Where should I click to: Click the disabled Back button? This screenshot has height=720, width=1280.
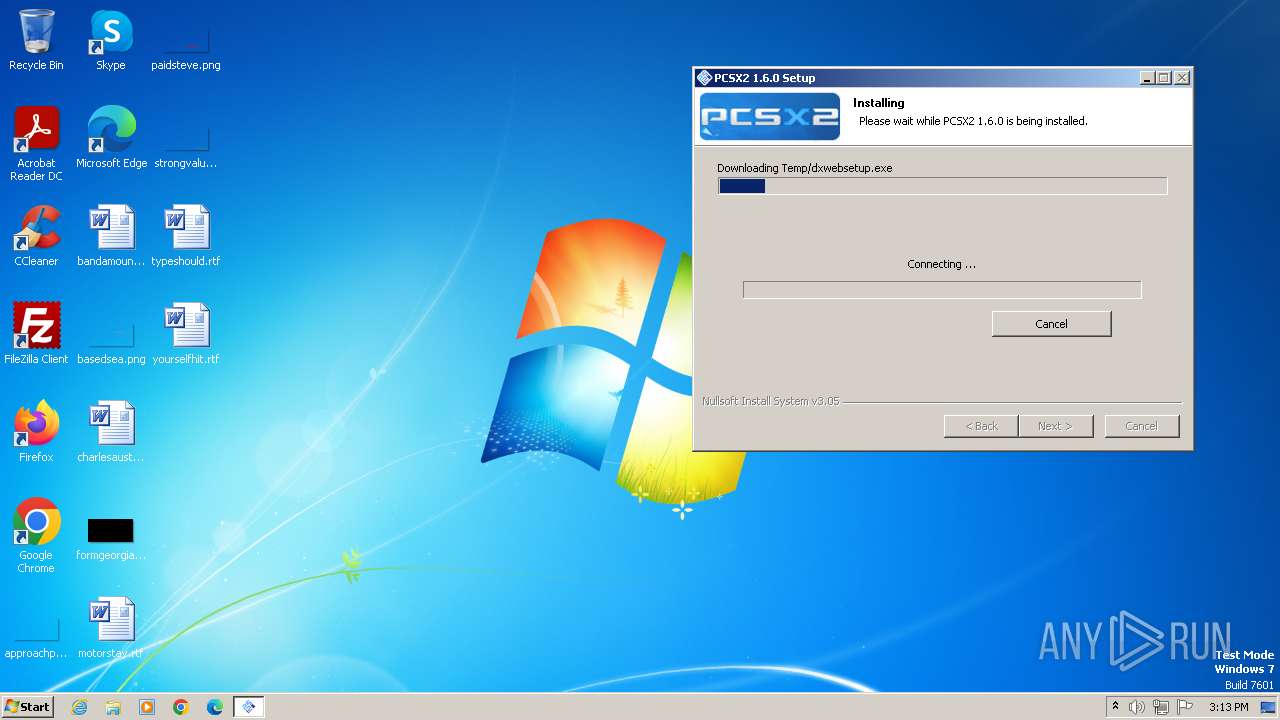[x=981, y=426]
